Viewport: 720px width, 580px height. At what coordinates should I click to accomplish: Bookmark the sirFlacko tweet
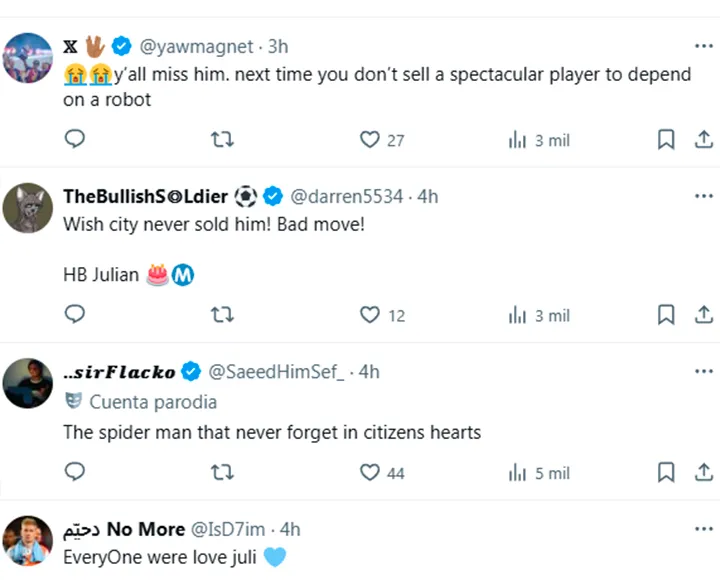tap(666, 472)
